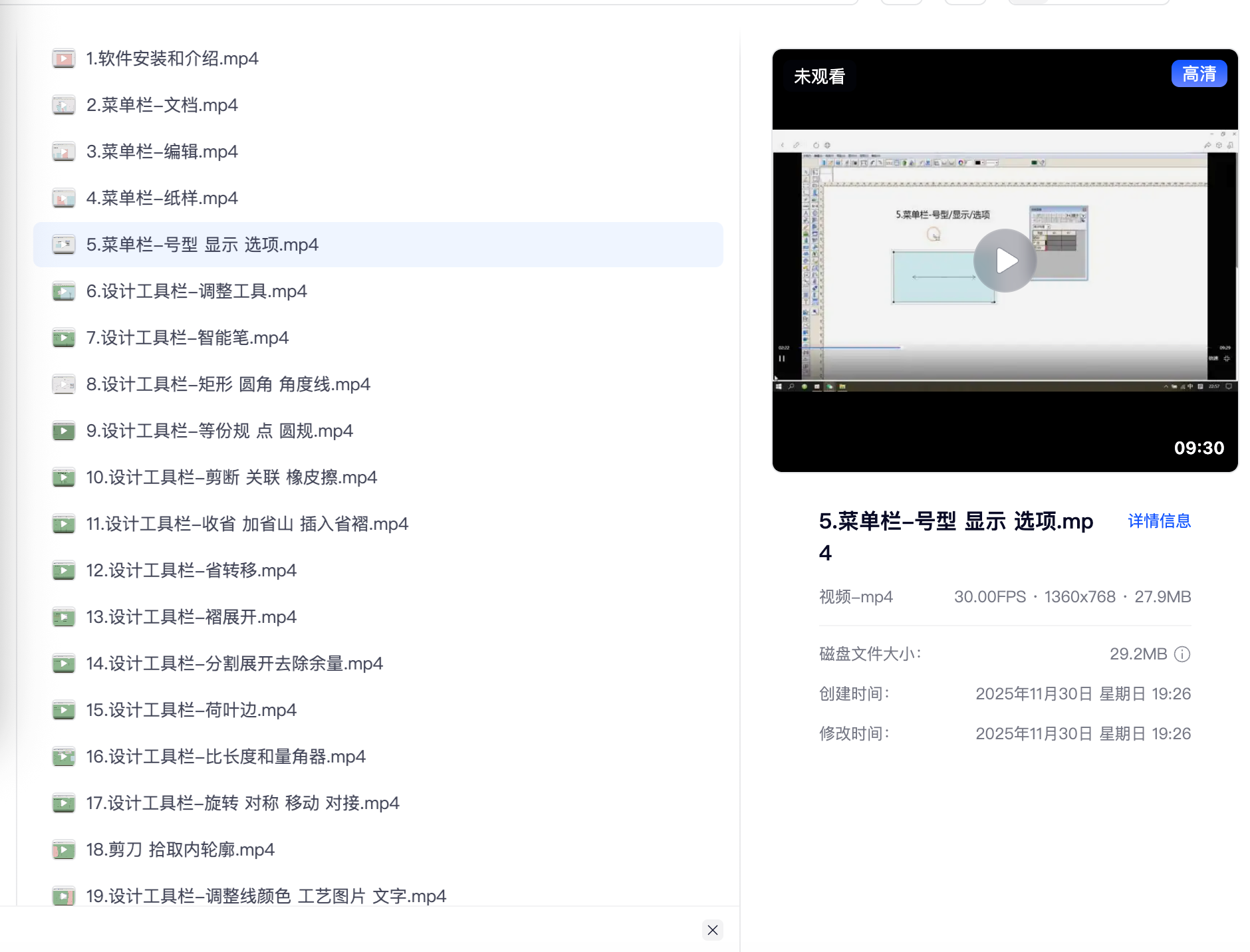Click the icon next to 18.剪刀 拾取内轮廓.mp4
The height and width of the screenshot is (952, 1250).
[64, 850]
